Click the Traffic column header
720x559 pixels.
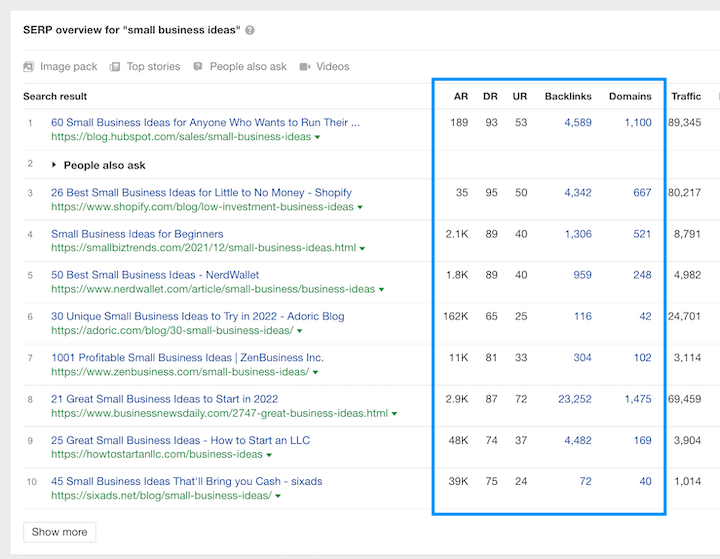pyautogui.click(x=686, y=97)
